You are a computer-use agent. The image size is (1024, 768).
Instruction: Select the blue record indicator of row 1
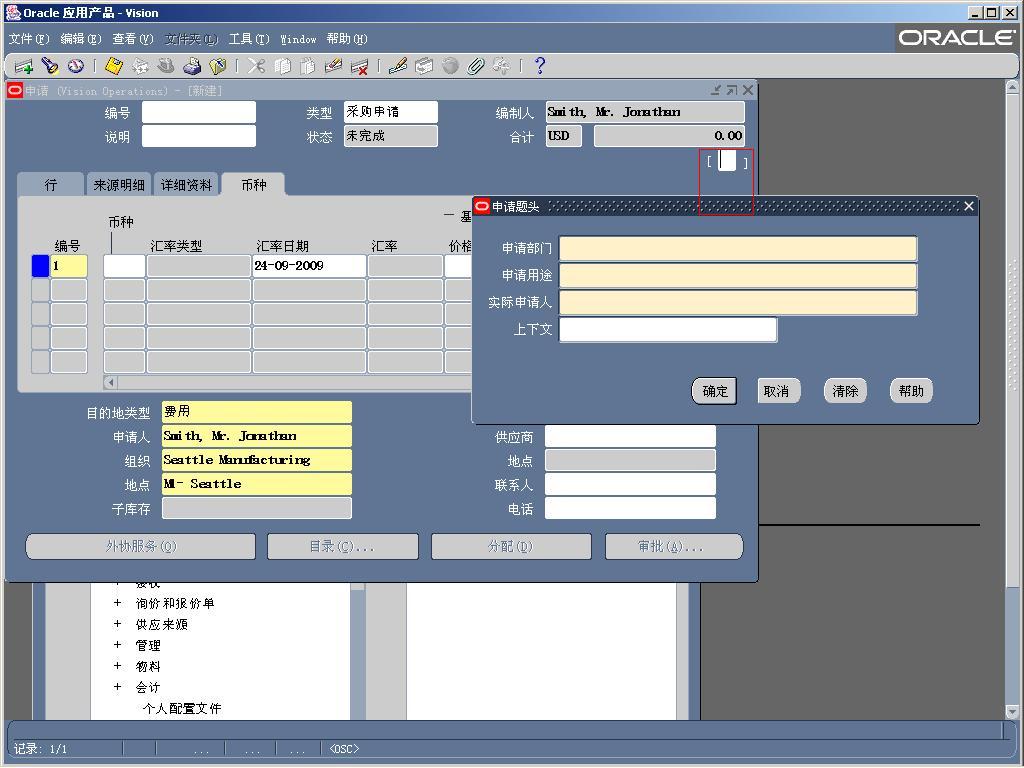(x=40, y=266)
